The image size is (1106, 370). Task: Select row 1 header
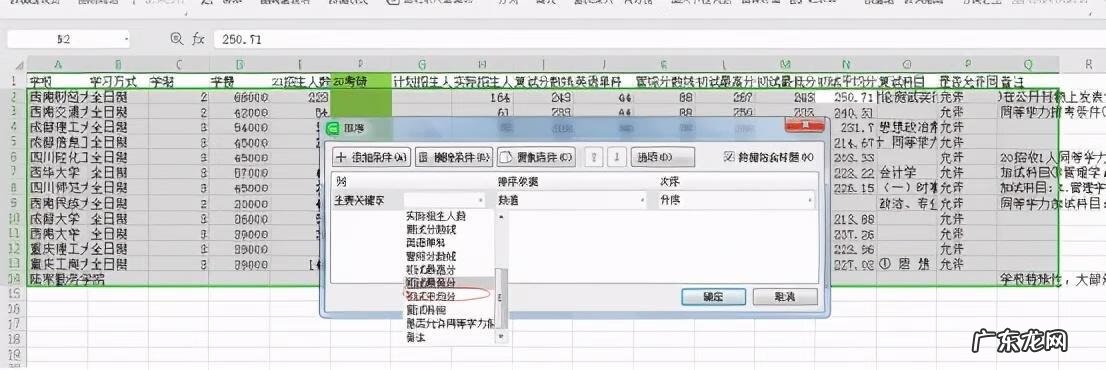pyautogui.click(x=13, y=81)
